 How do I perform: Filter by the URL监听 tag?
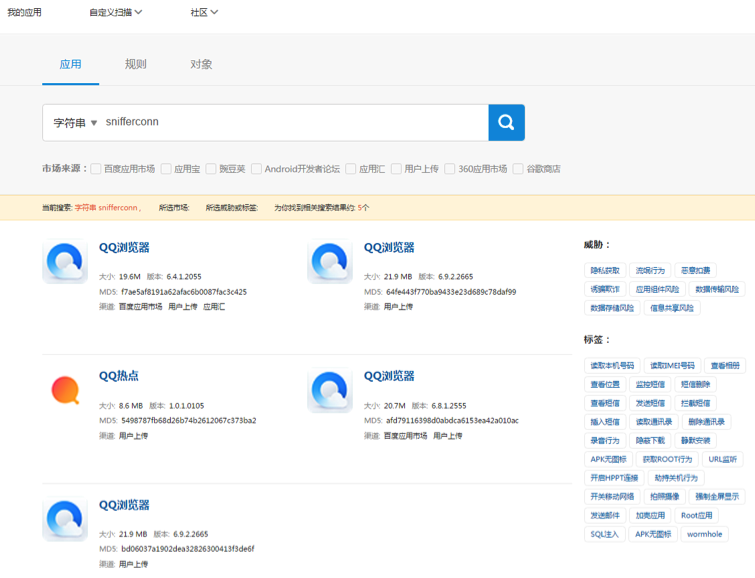[723, 459]
